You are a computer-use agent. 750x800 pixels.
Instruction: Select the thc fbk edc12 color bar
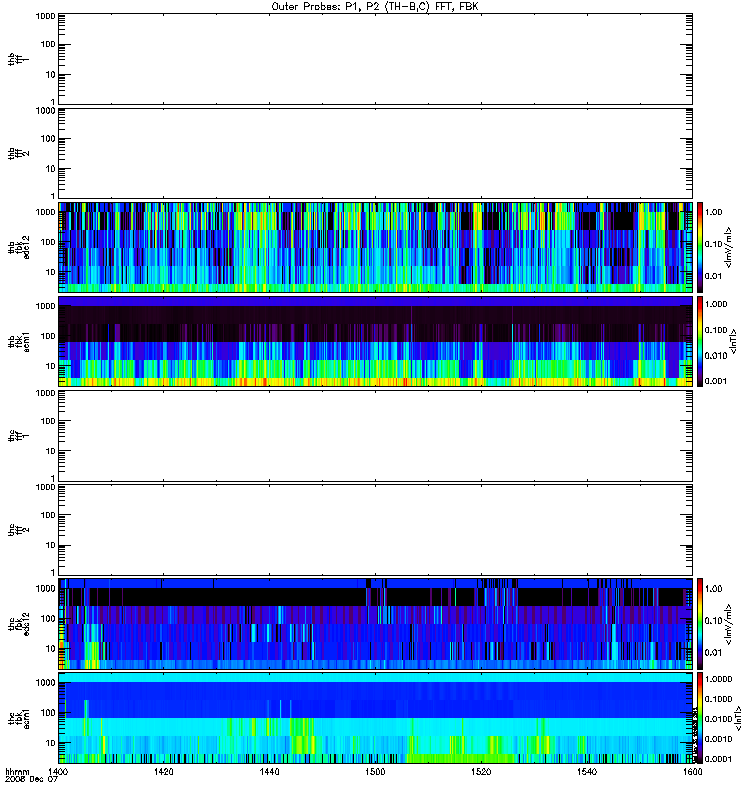pos(700,623)
